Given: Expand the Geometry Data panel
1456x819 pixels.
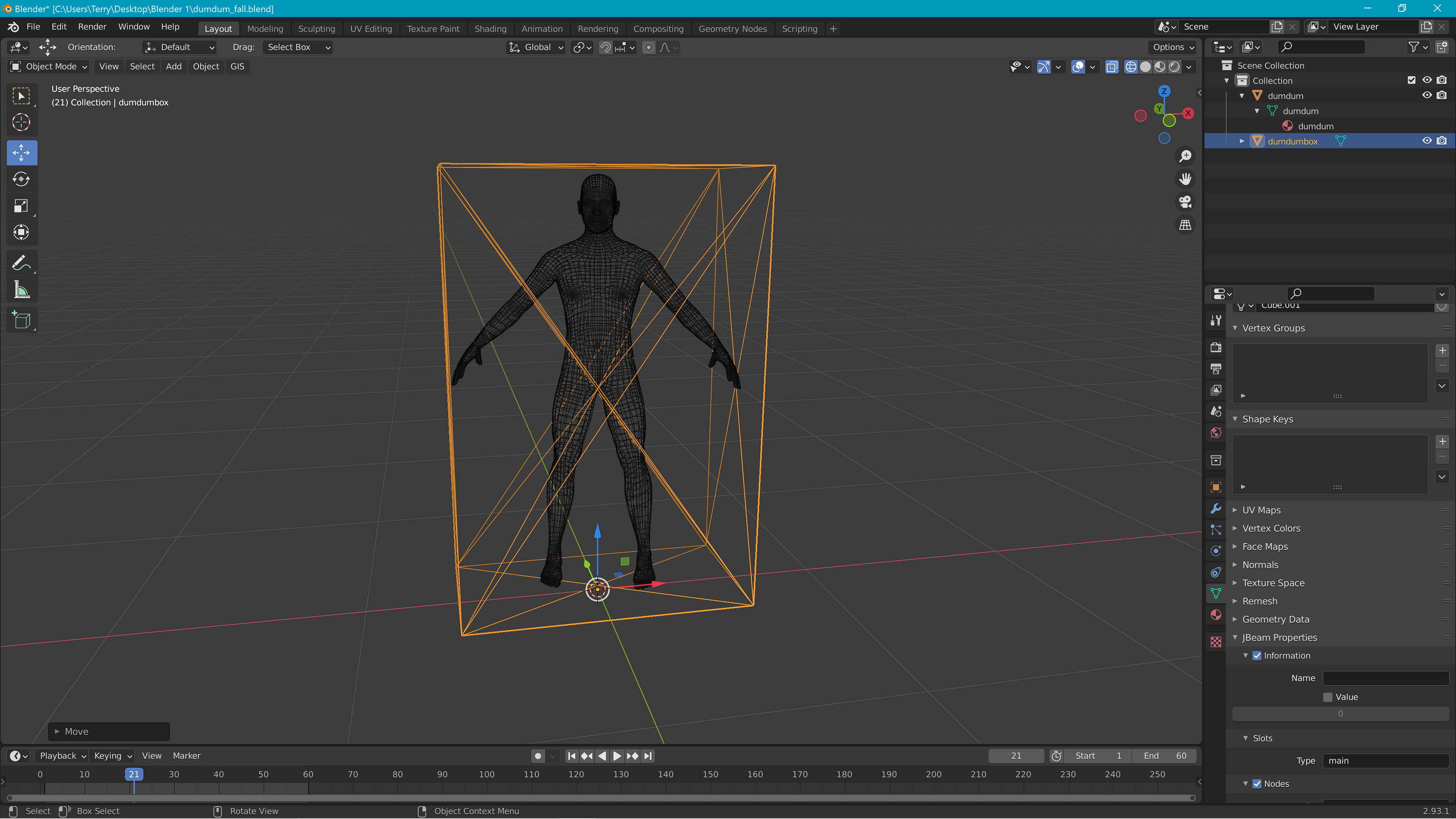Looking at the screenshot, I should pyautogui.click(x=1275, y=620).
